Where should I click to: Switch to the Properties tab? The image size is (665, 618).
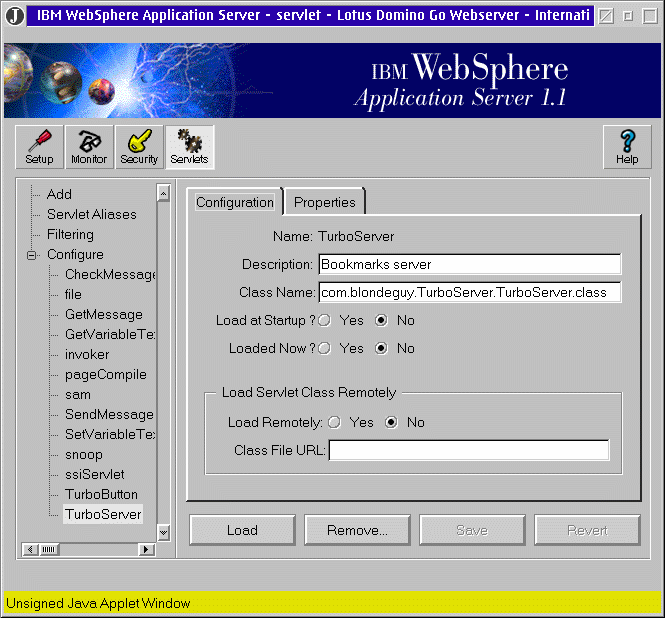(x=324, y=202)
